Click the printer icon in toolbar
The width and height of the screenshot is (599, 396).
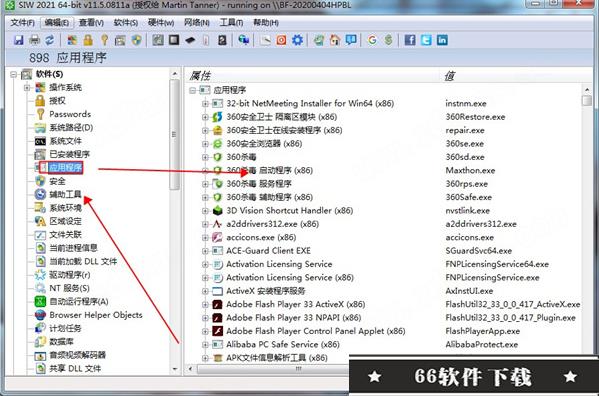(x=34, y=40)
